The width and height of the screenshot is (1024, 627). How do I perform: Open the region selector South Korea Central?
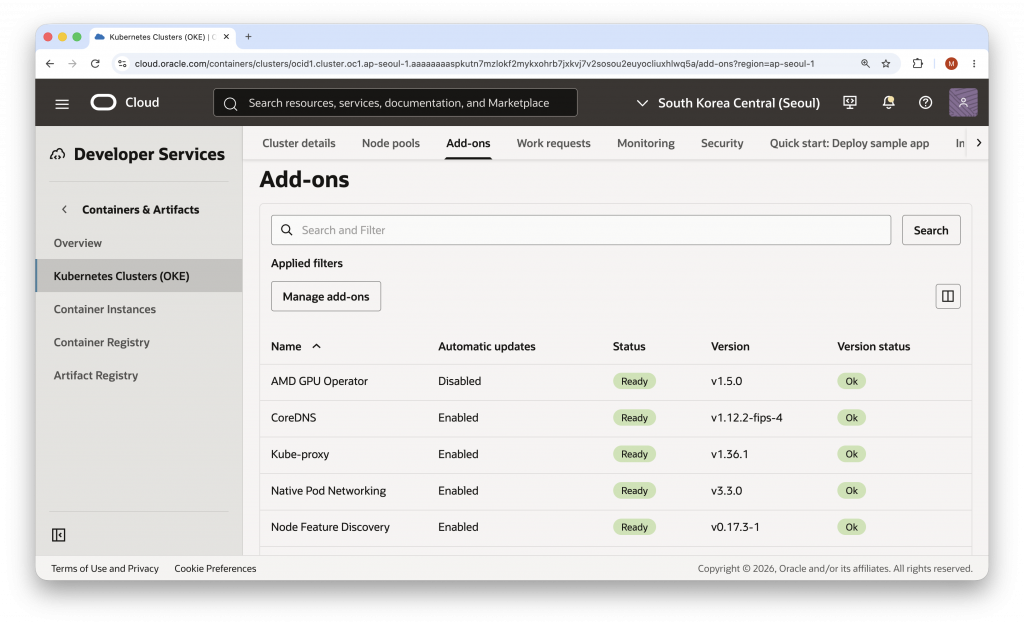[x=728, y=103]
